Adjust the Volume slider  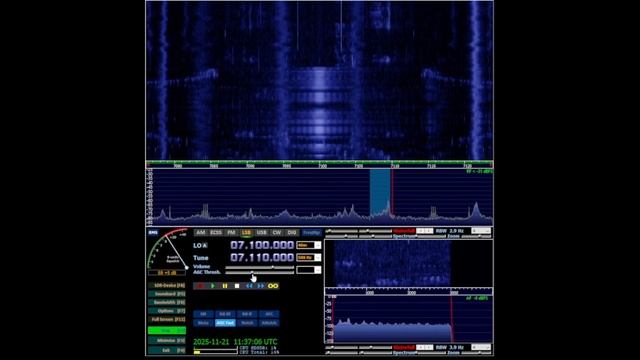pyautogui.click(x=260, y=267)
